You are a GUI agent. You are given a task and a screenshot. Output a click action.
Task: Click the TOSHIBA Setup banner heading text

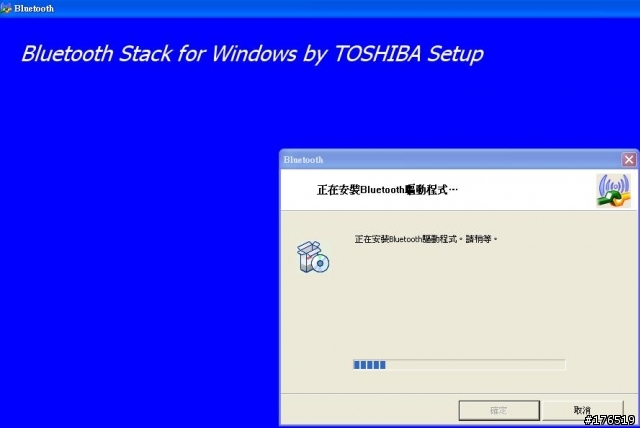click(x=252, y=54)
